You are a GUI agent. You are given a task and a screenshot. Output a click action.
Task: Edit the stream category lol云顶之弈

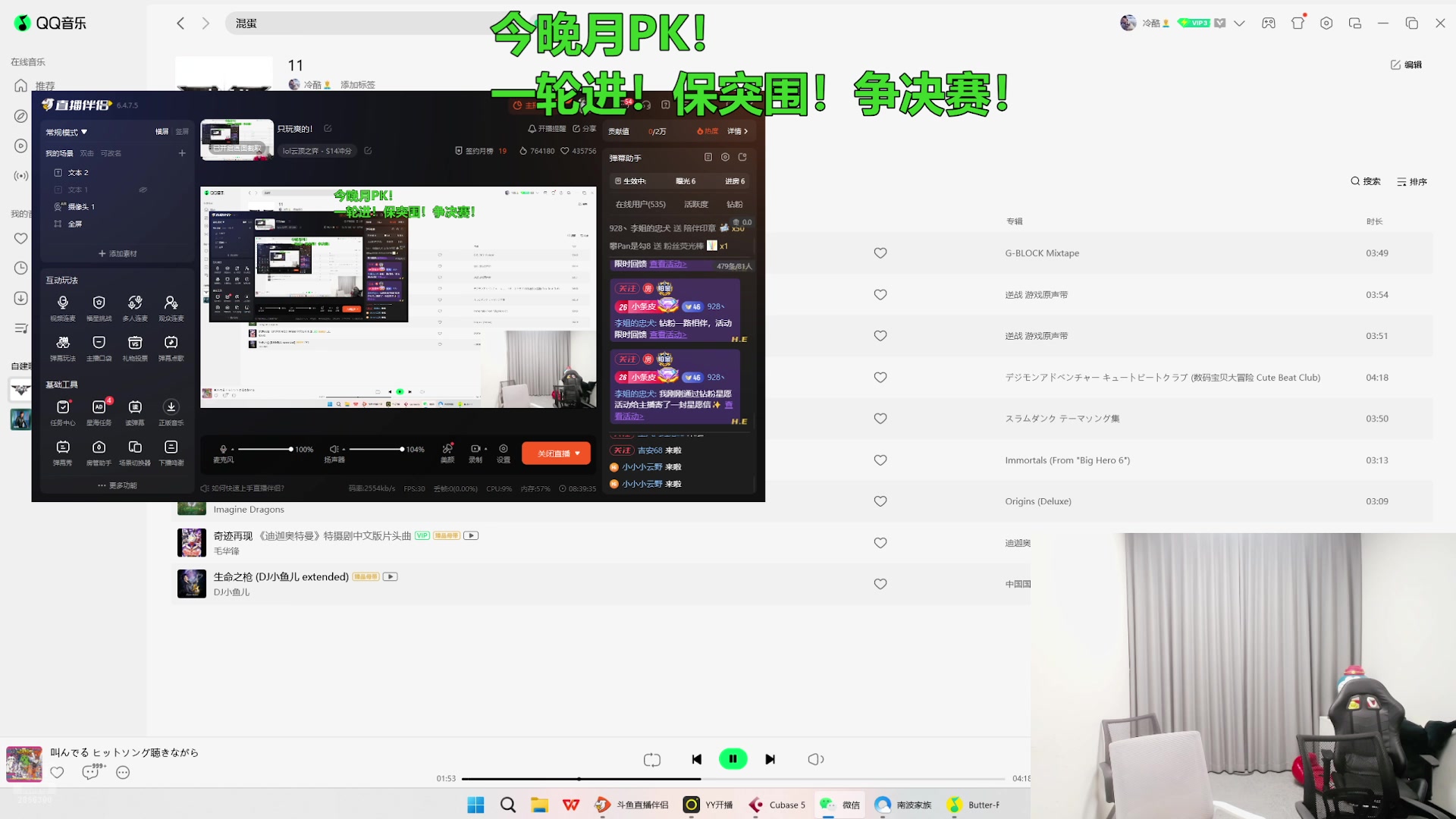(368, 151)
